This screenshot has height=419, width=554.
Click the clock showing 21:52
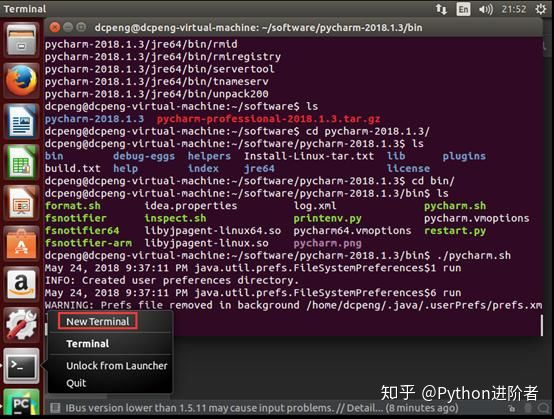tap(514, 9)
